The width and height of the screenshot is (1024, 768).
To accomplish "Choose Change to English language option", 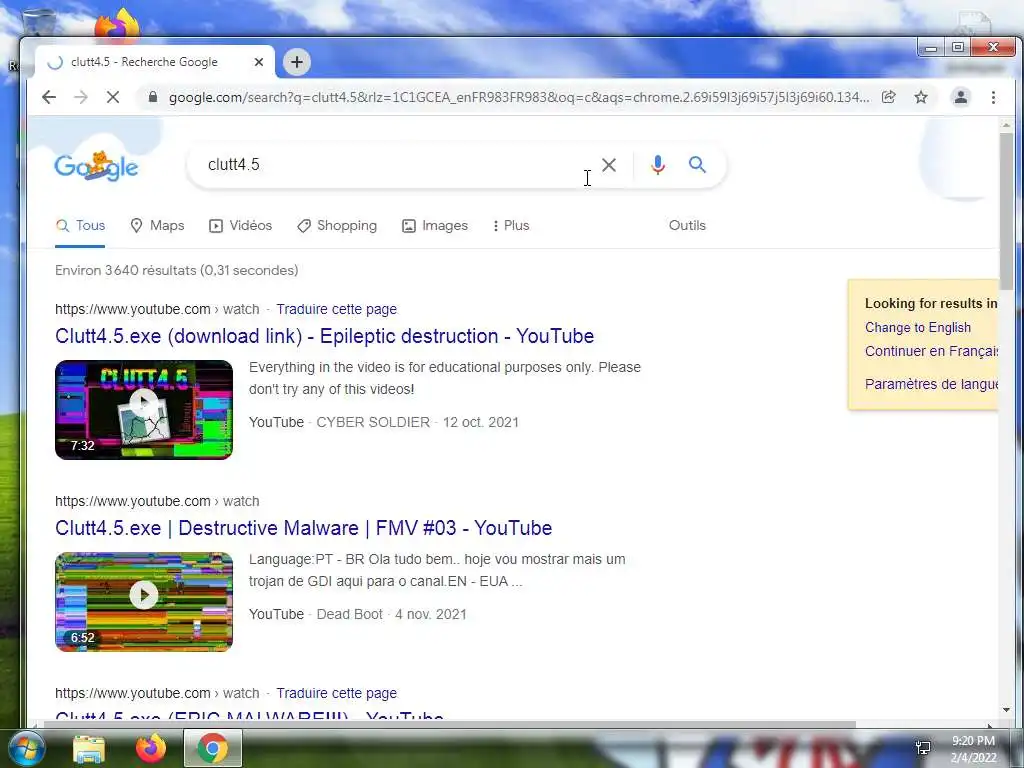I will coord(918,327).
